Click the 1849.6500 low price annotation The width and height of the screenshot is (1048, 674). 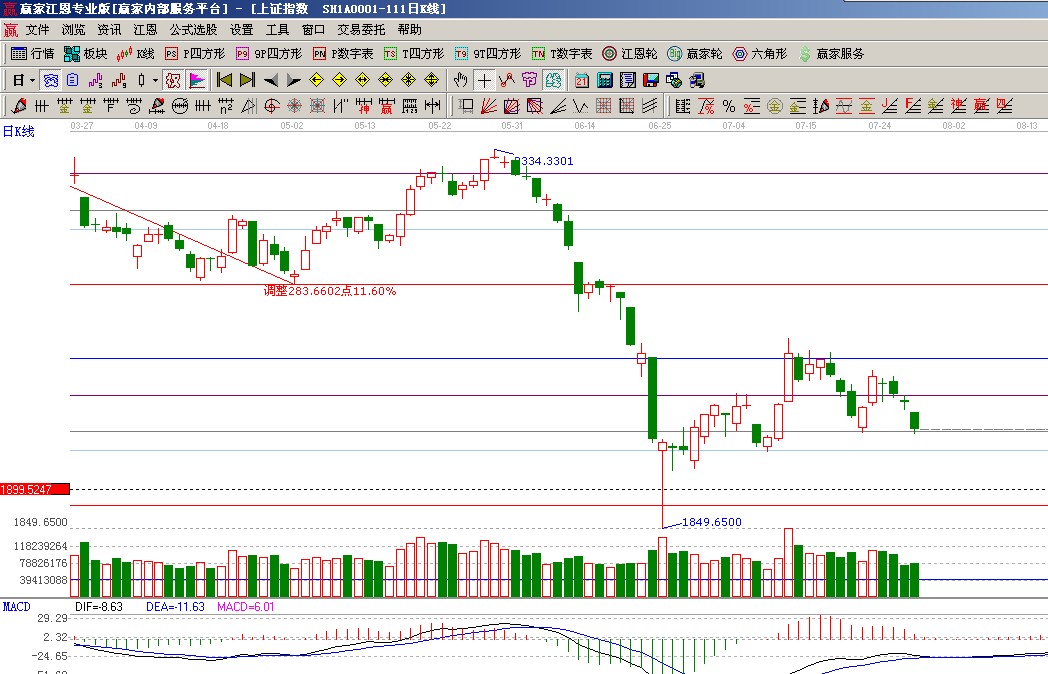tap(711, 522)
